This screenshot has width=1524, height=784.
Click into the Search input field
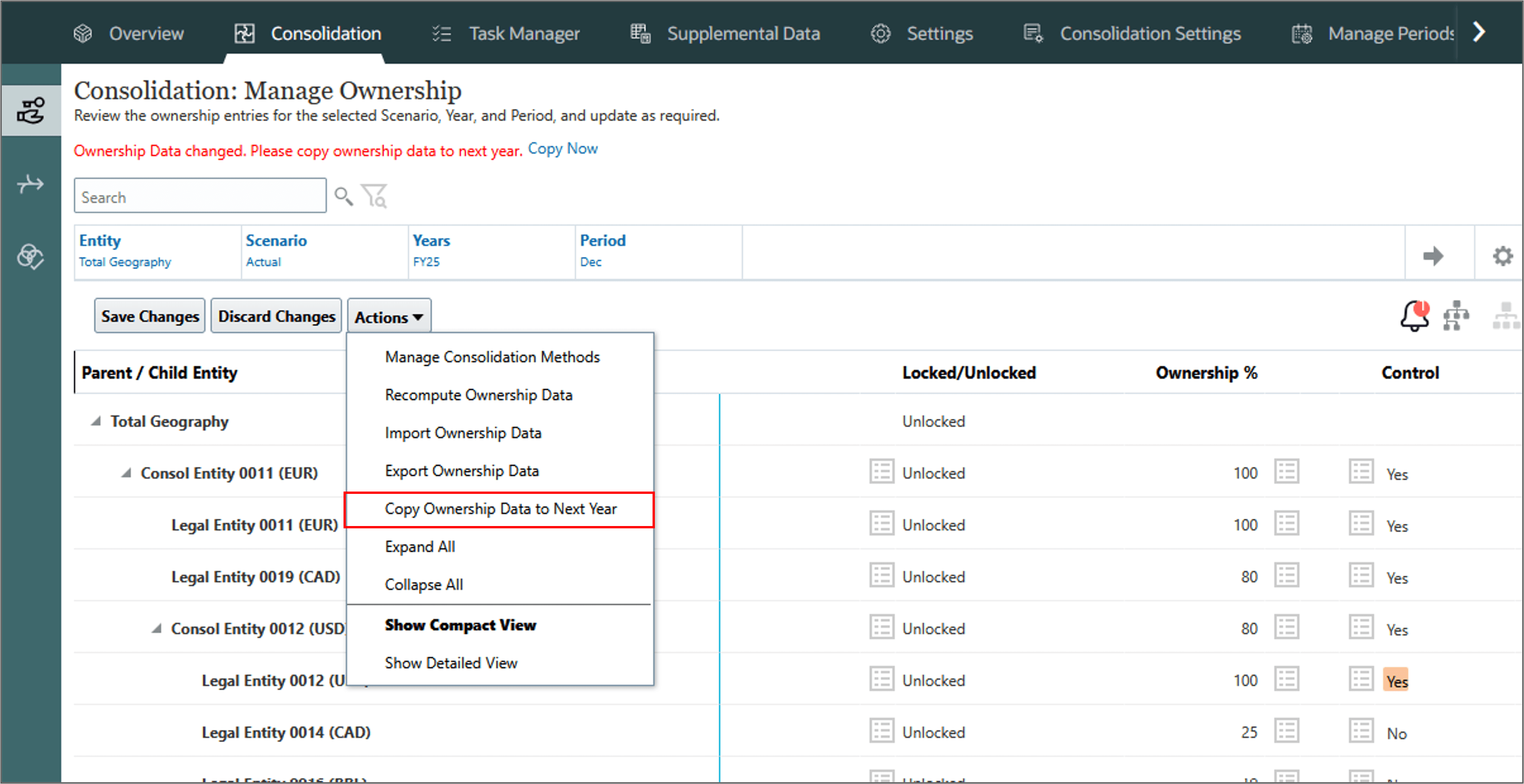[x=200, y=197]
